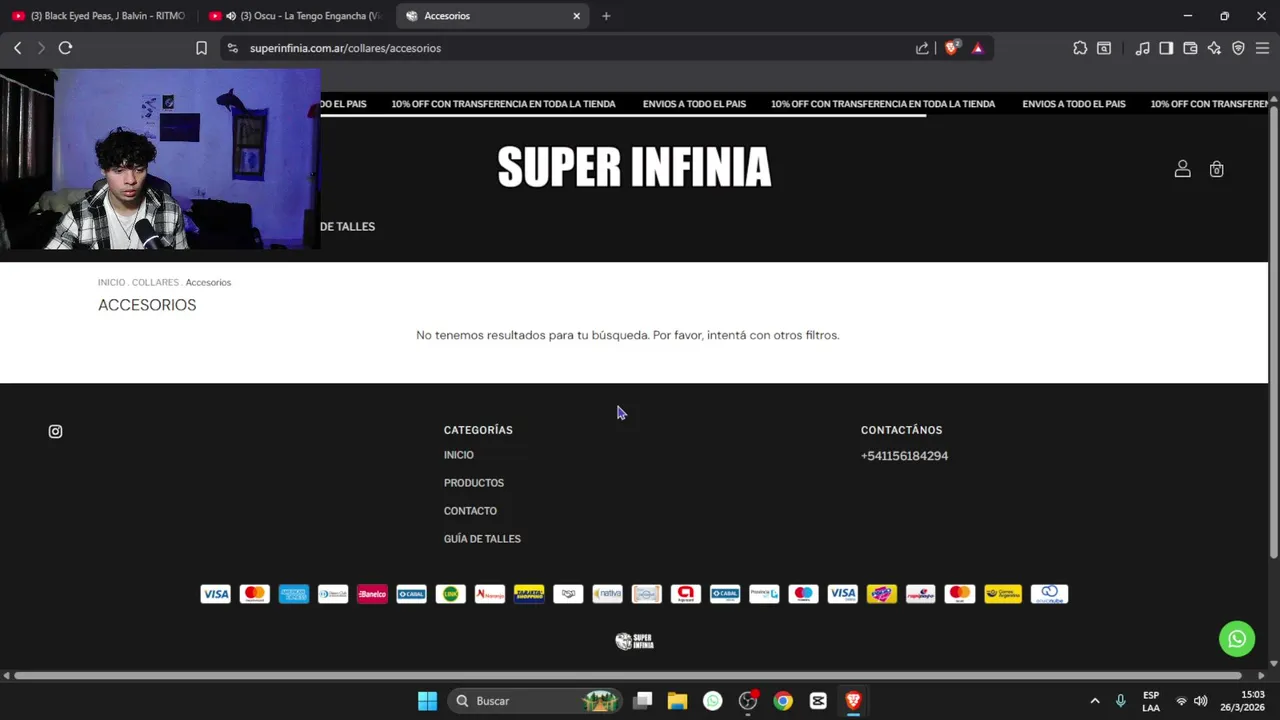Open the Brave VPN shield icon
Image resolution: width=1280 pixels, height=720 pixels.
tap(1238, 48)
